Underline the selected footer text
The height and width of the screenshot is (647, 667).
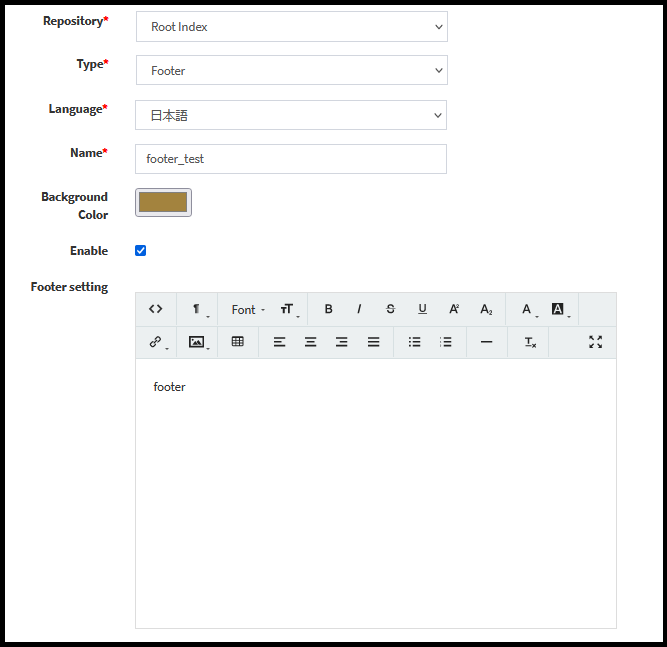[422, 310]
